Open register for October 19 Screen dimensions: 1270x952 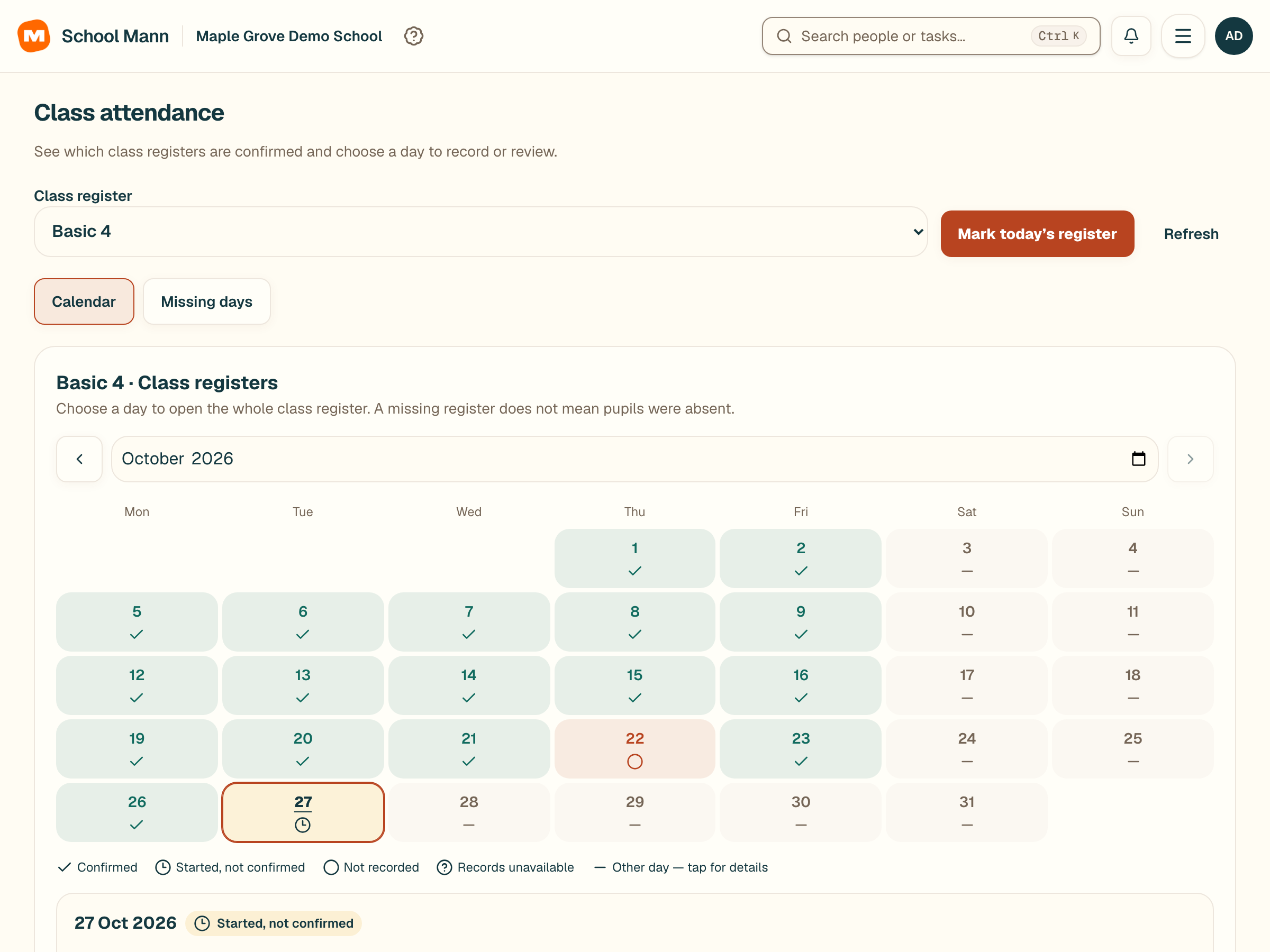137,749
